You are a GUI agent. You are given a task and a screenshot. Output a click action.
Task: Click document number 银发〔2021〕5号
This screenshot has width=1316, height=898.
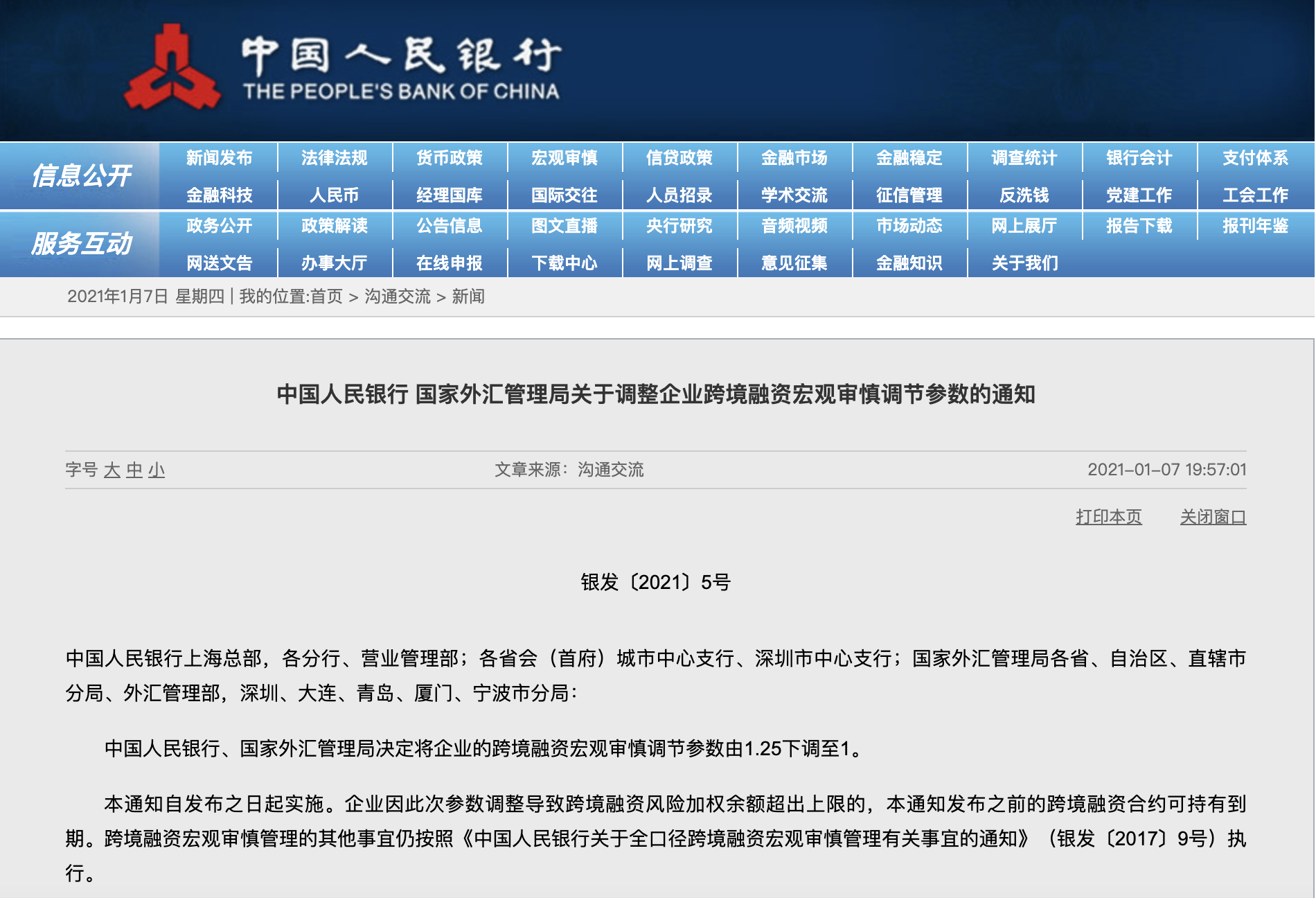(x=655, y=582)
